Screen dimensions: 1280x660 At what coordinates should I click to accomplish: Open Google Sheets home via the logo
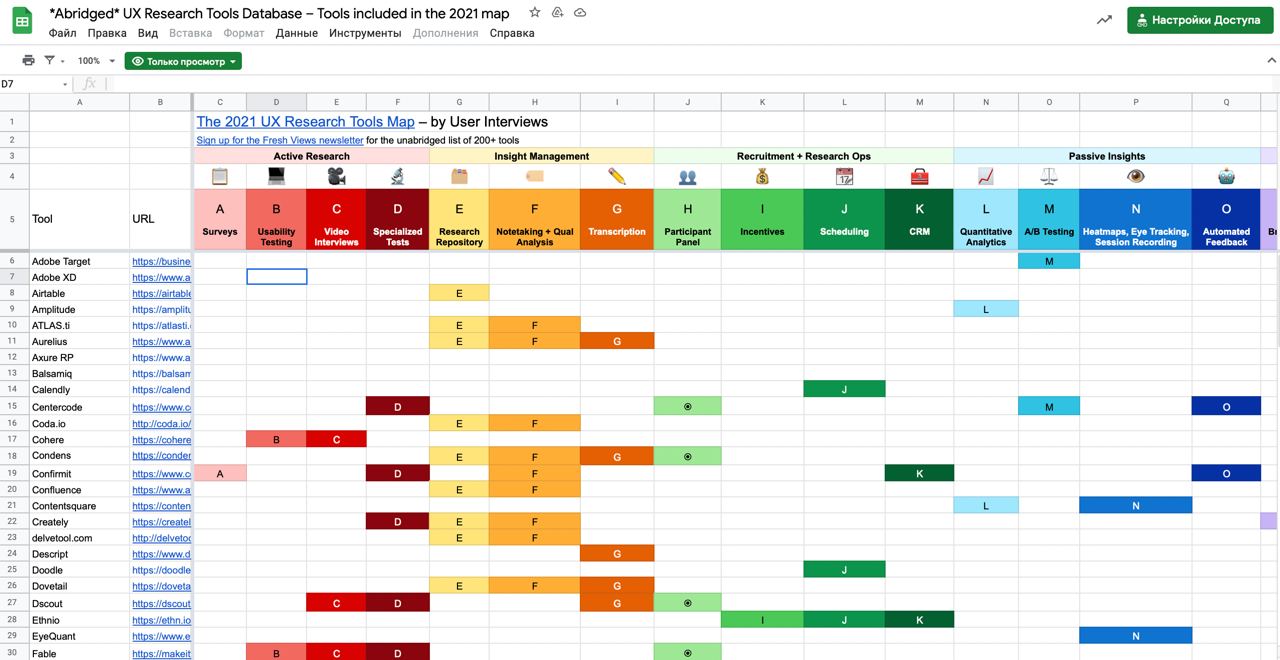click(x=22, y=22)
